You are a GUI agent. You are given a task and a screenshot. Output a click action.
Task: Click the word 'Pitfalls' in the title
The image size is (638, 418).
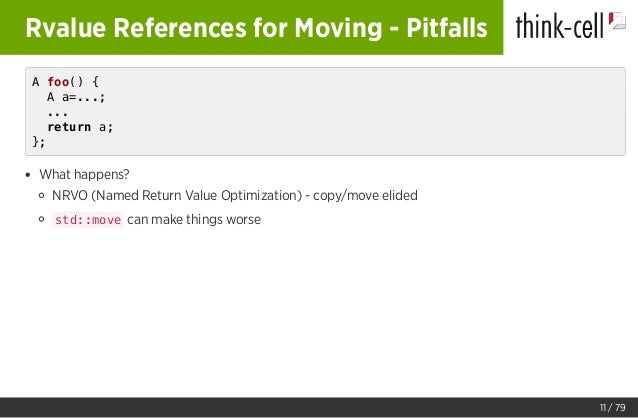point(447,28)
